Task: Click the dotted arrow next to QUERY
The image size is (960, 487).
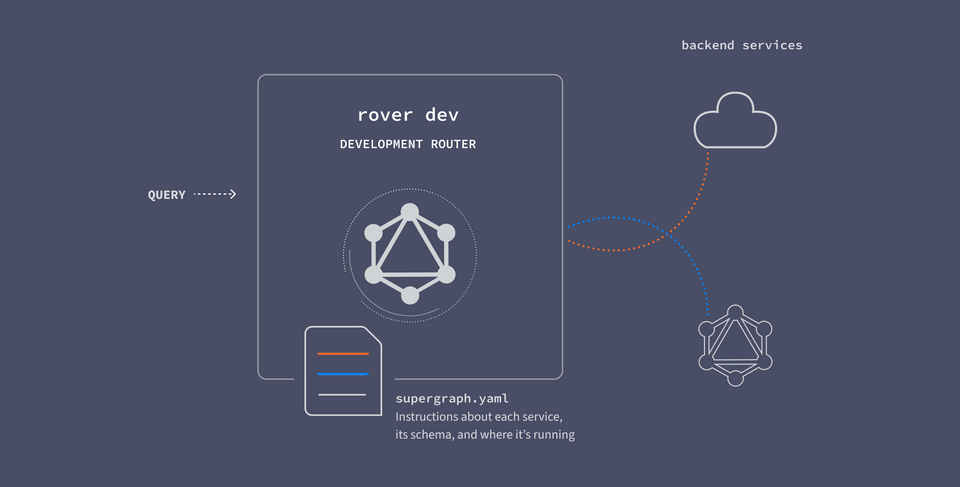Action: (215, 194)
